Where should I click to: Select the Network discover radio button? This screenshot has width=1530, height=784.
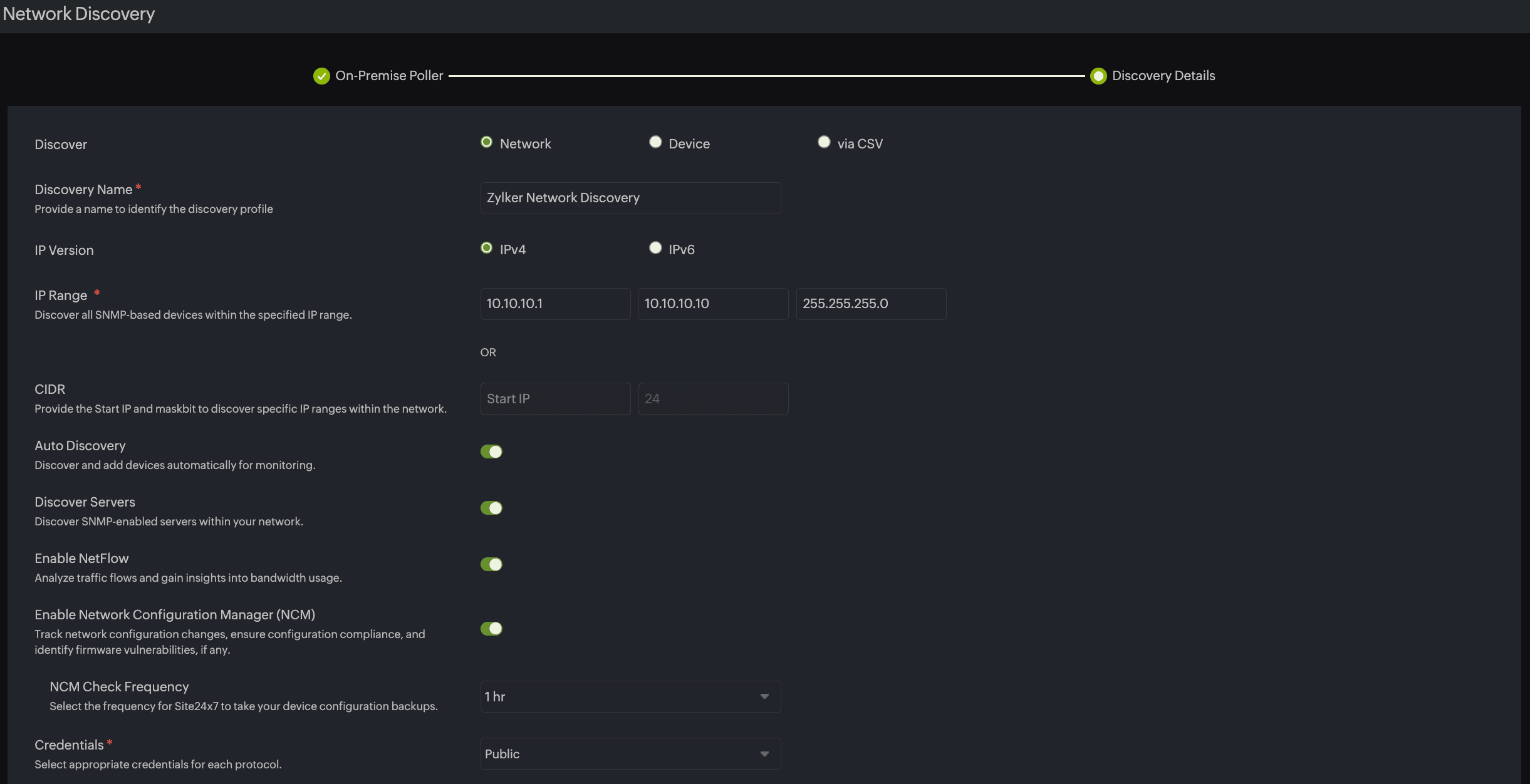coord(486,142)
